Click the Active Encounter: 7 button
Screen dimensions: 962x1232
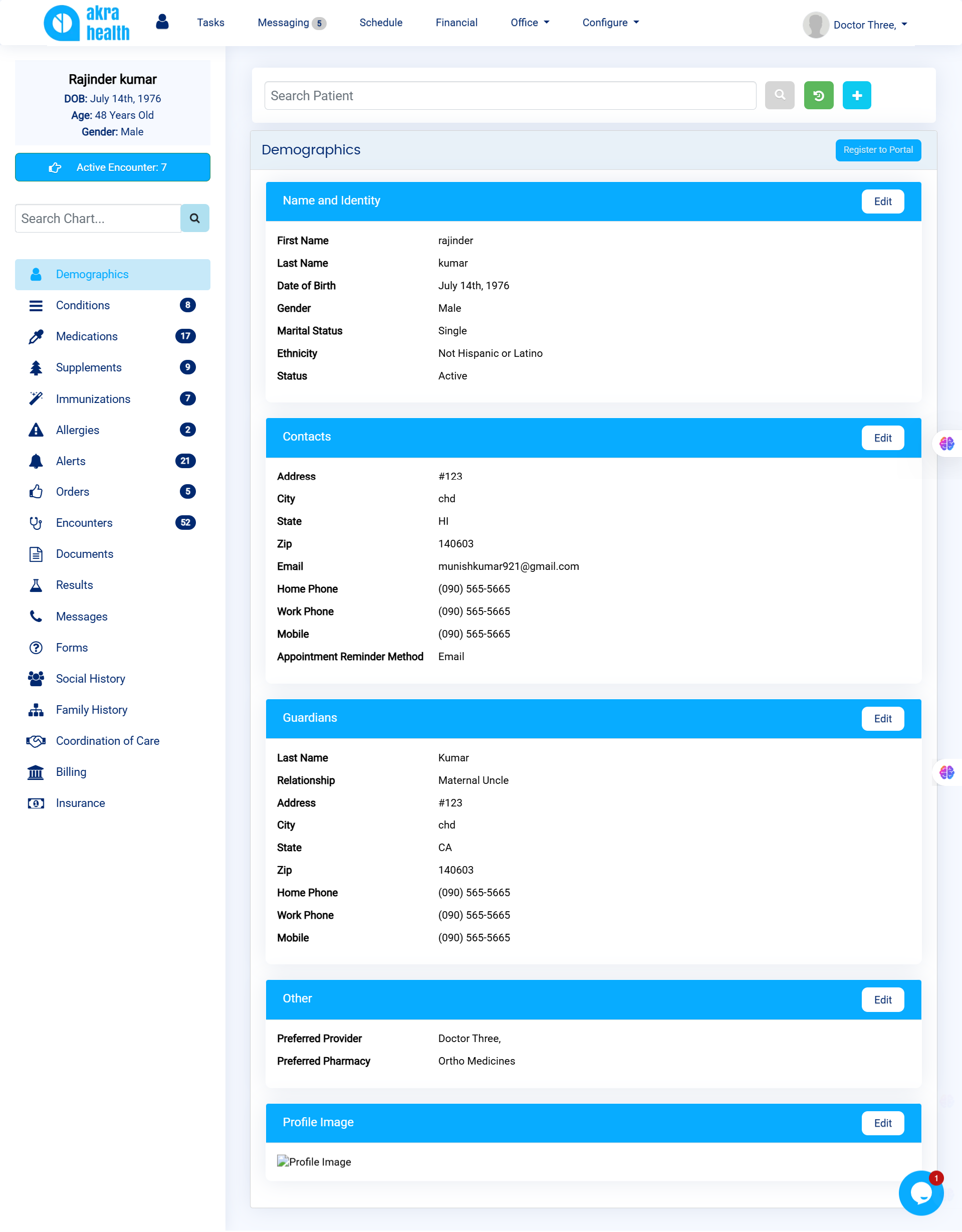click(112, 167)
